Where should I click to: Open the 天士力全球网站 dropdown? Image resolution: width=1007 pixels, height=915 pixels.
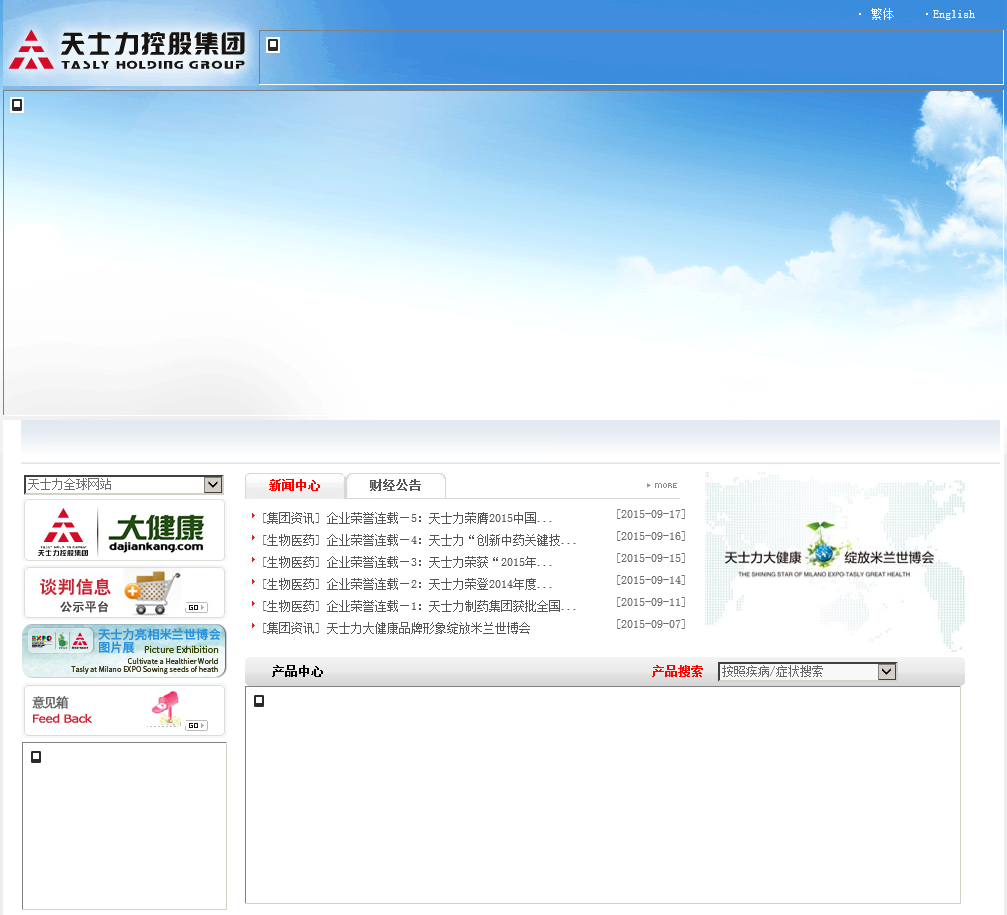pyautogui.click(x=123, y=484)
